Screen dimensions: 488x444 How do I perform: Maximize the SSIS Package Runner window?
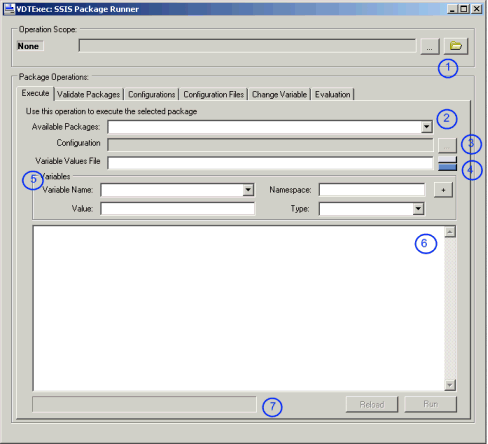[463, 9]
